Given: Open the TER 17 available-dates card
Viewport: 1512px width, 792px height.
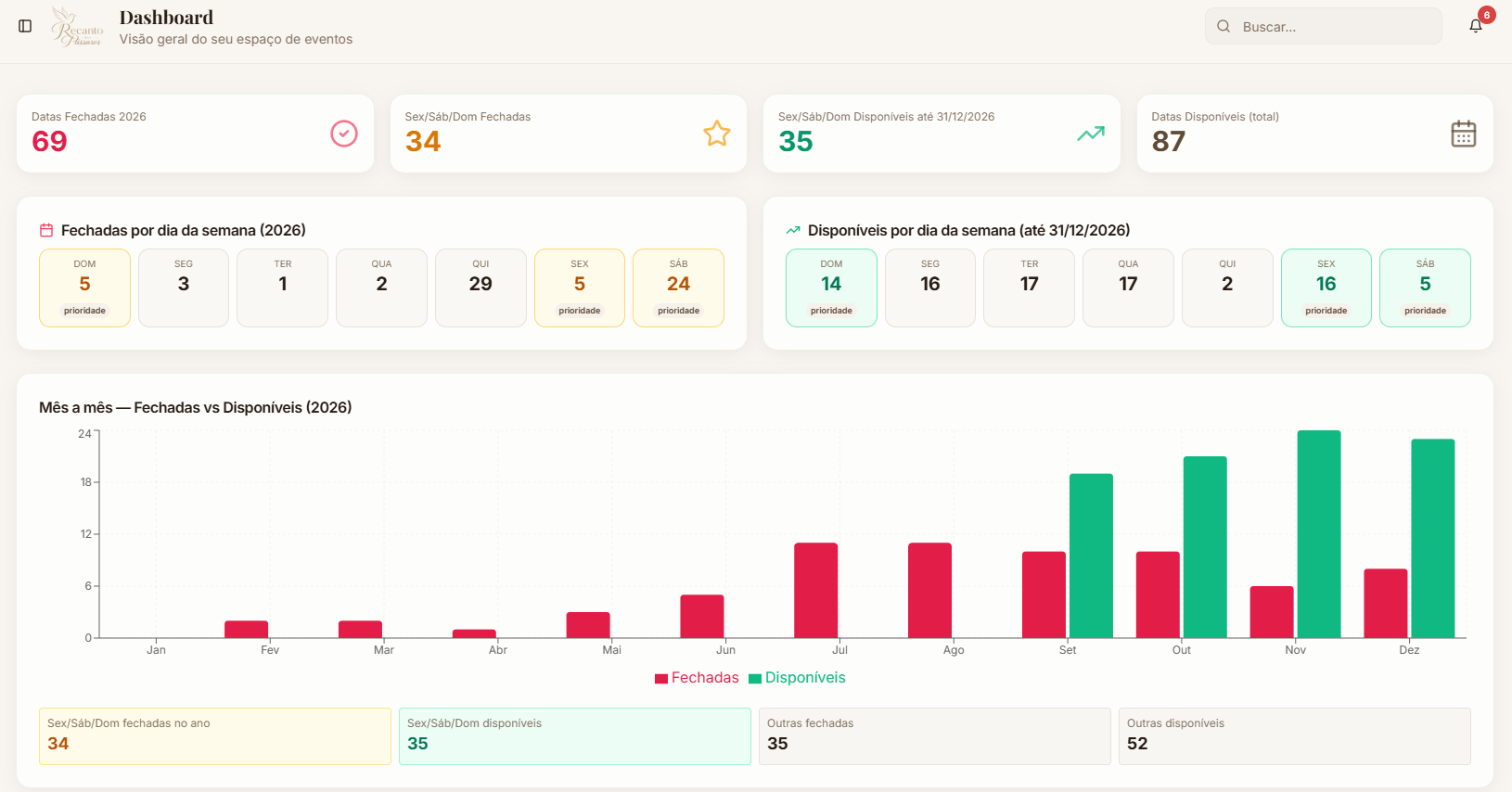Looking at the screenshot, I should pos(1030,287).
